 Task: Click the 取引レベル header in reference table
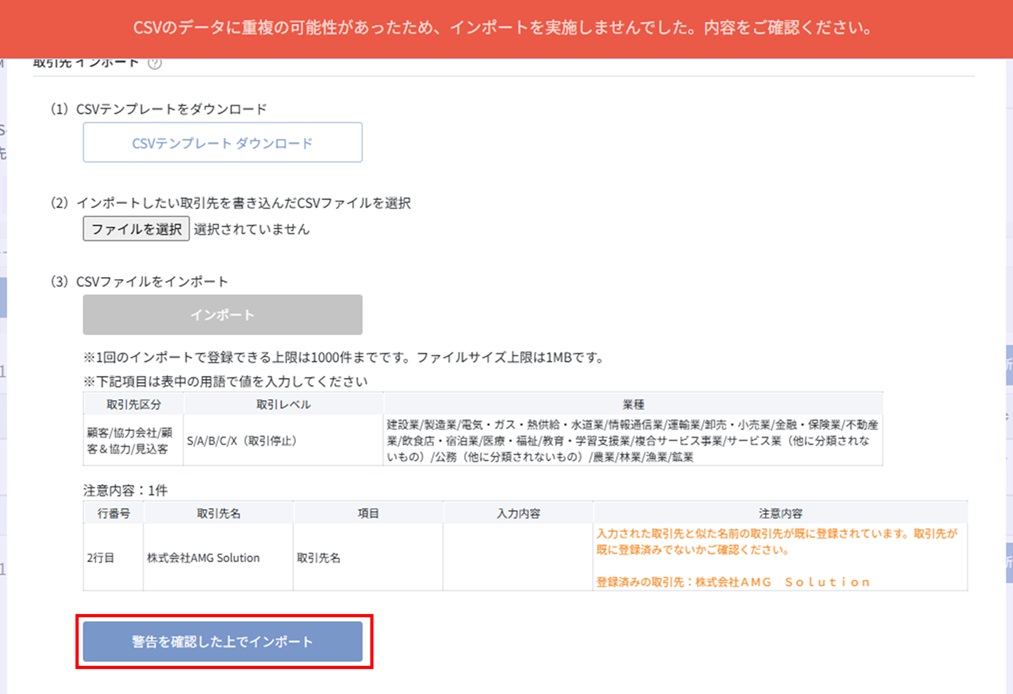pos(283,404)
